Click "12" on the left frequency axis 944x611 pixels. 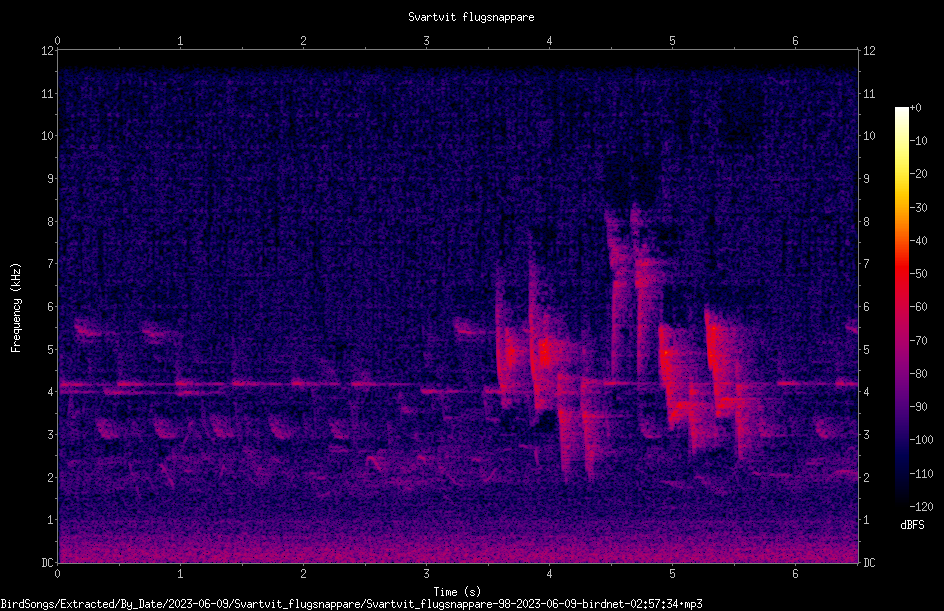(47, 51)
